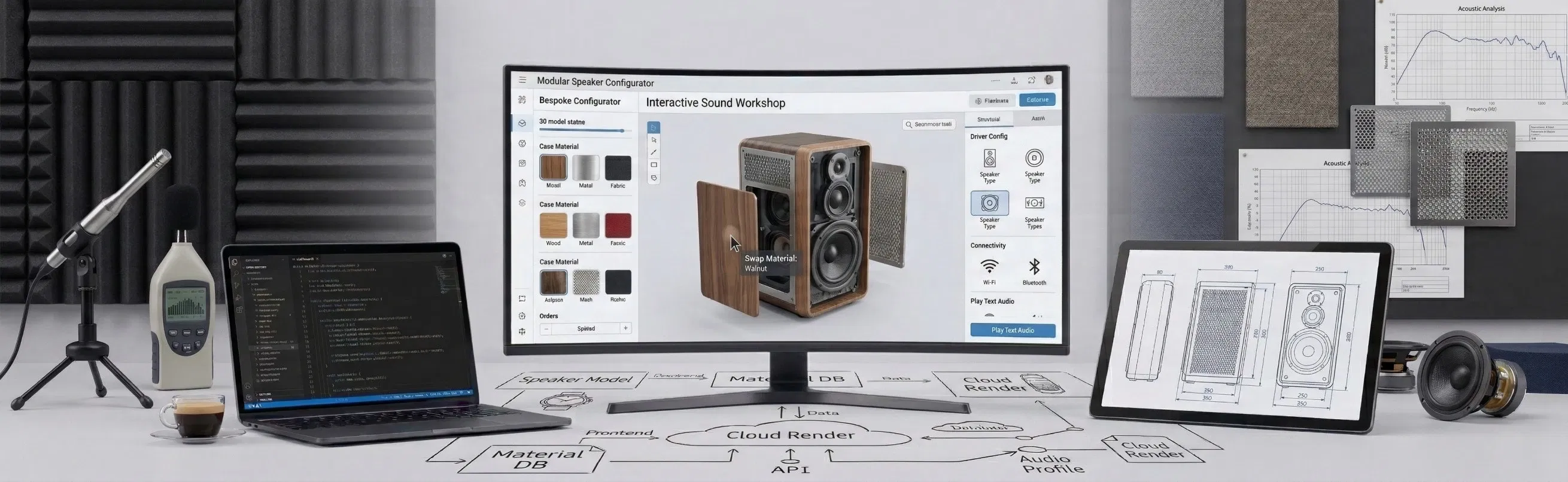This screenshot has height=482, width=1568.
Task: Click the Bespoke Configurator panel title
Action: click(x=579, y=101)
